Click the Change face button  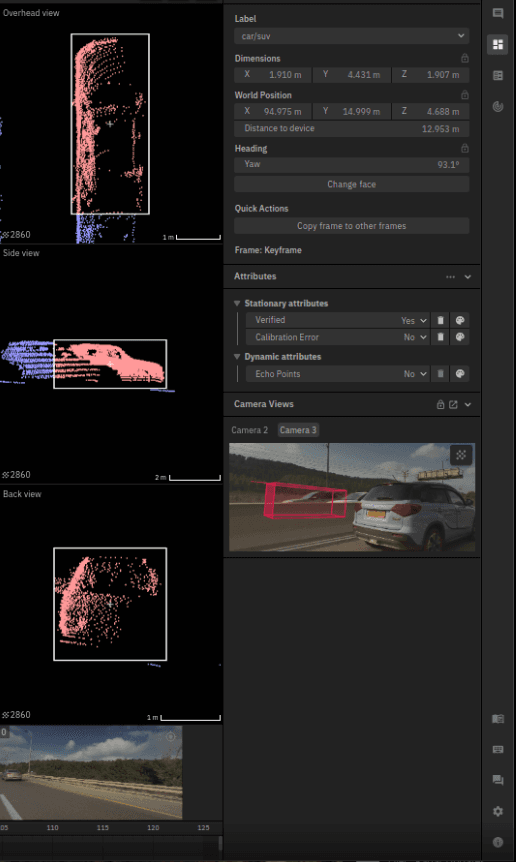pos(352,184)
